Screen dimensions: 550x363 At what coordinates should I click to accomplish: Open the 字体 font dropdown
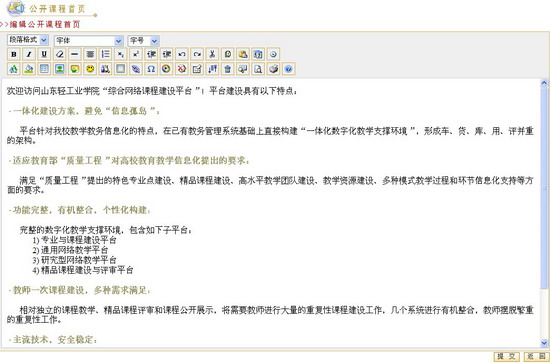89,41
